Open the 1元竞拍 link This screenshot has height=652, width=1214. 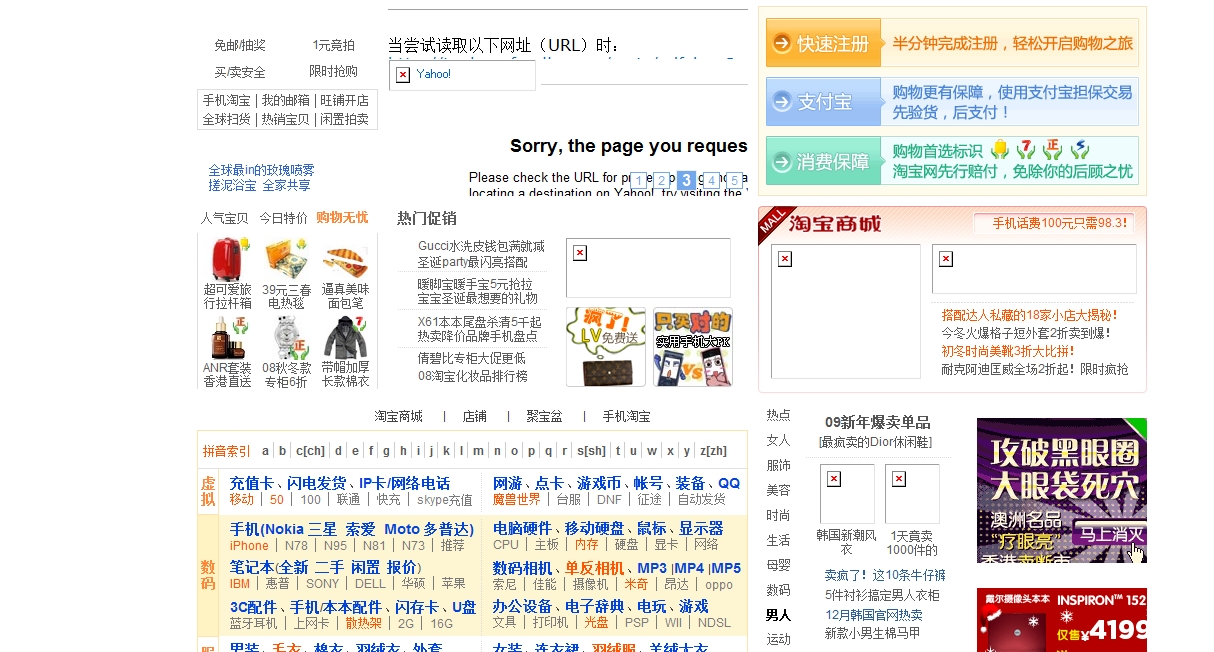click(333, 45)
